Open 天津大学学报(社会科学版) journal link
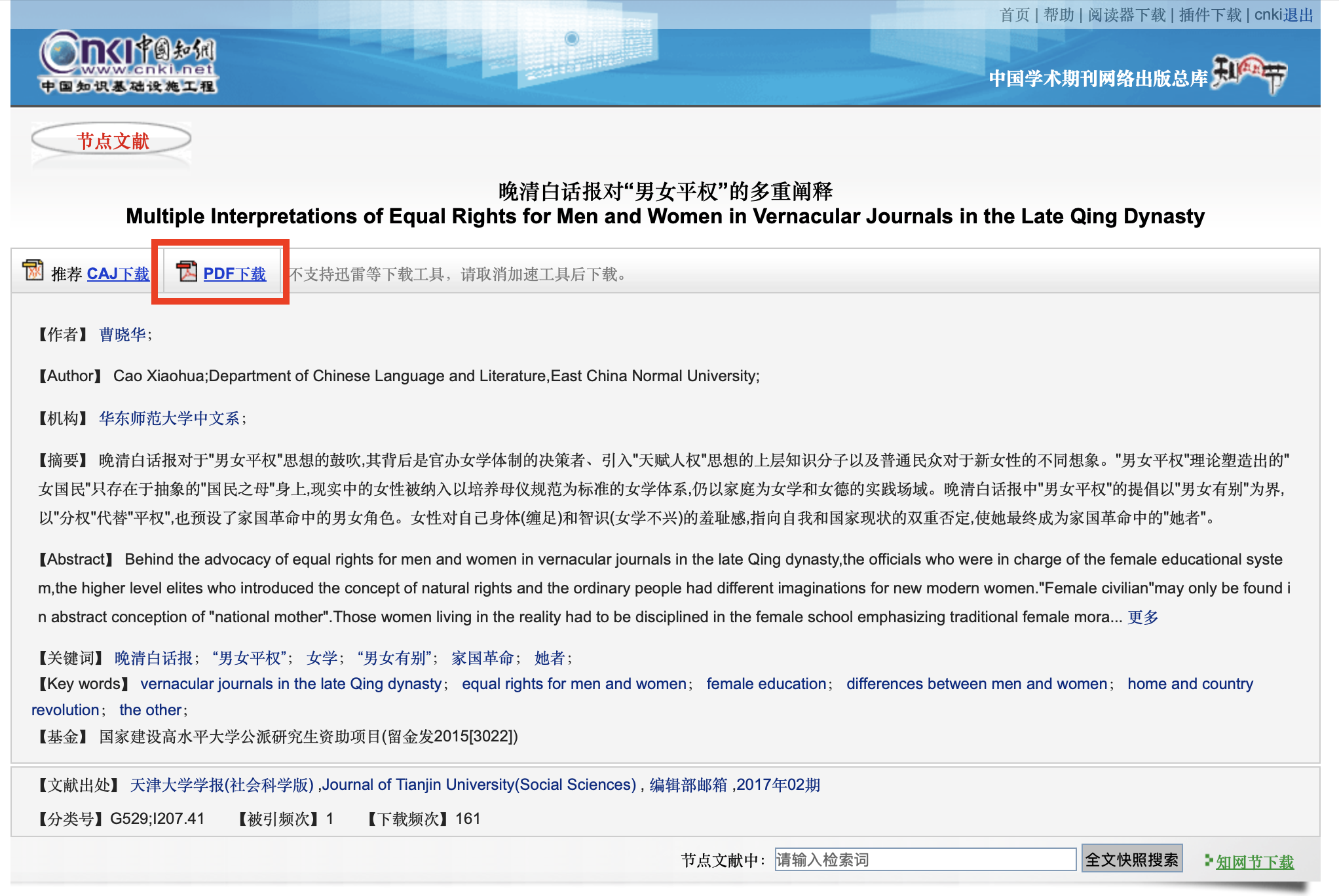The image size is (1339, 896). 222,785
